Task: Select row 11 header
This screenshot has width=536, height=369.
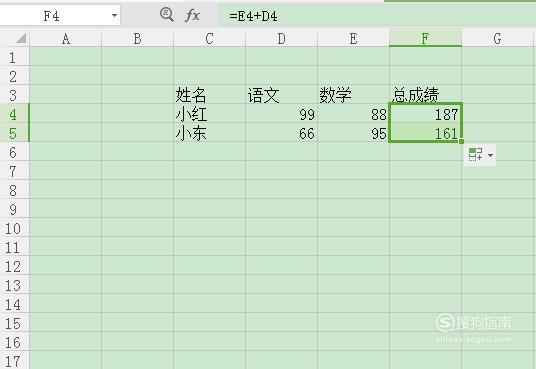Action: [14, 247]
